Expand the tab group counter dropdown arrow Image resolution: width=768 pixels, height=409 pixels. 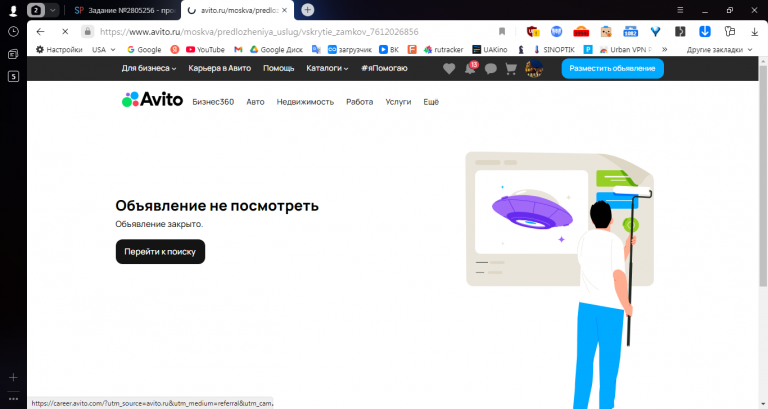click(x=52, y=10)
